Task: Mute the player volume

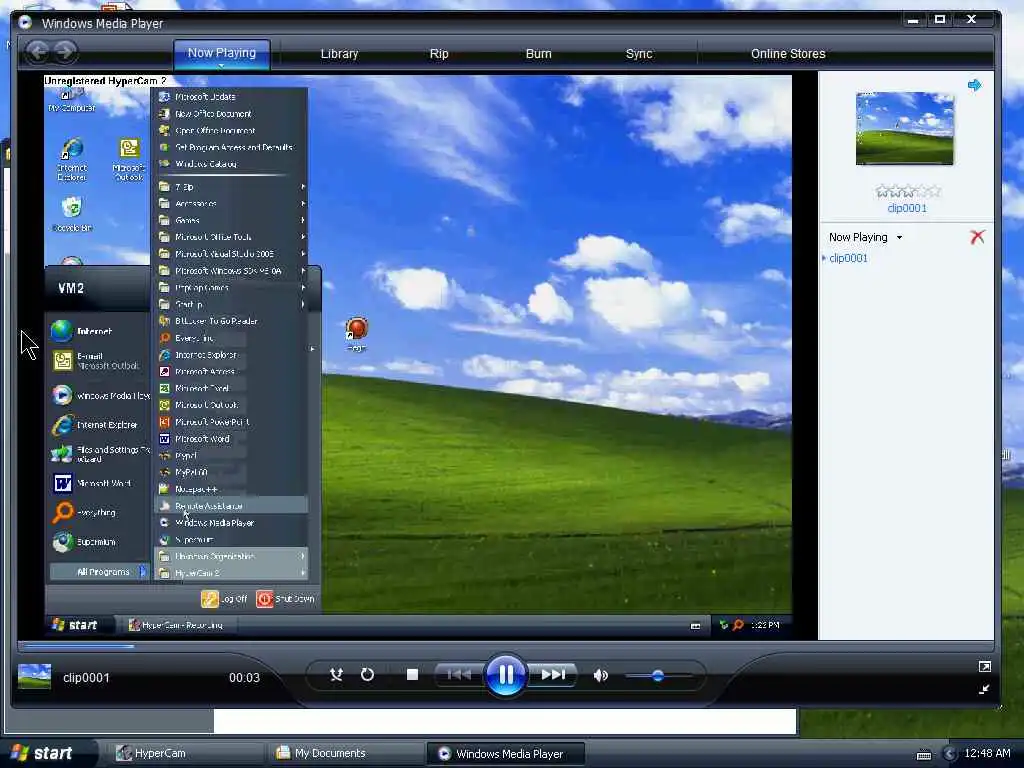Action: (x=600, y=675)
